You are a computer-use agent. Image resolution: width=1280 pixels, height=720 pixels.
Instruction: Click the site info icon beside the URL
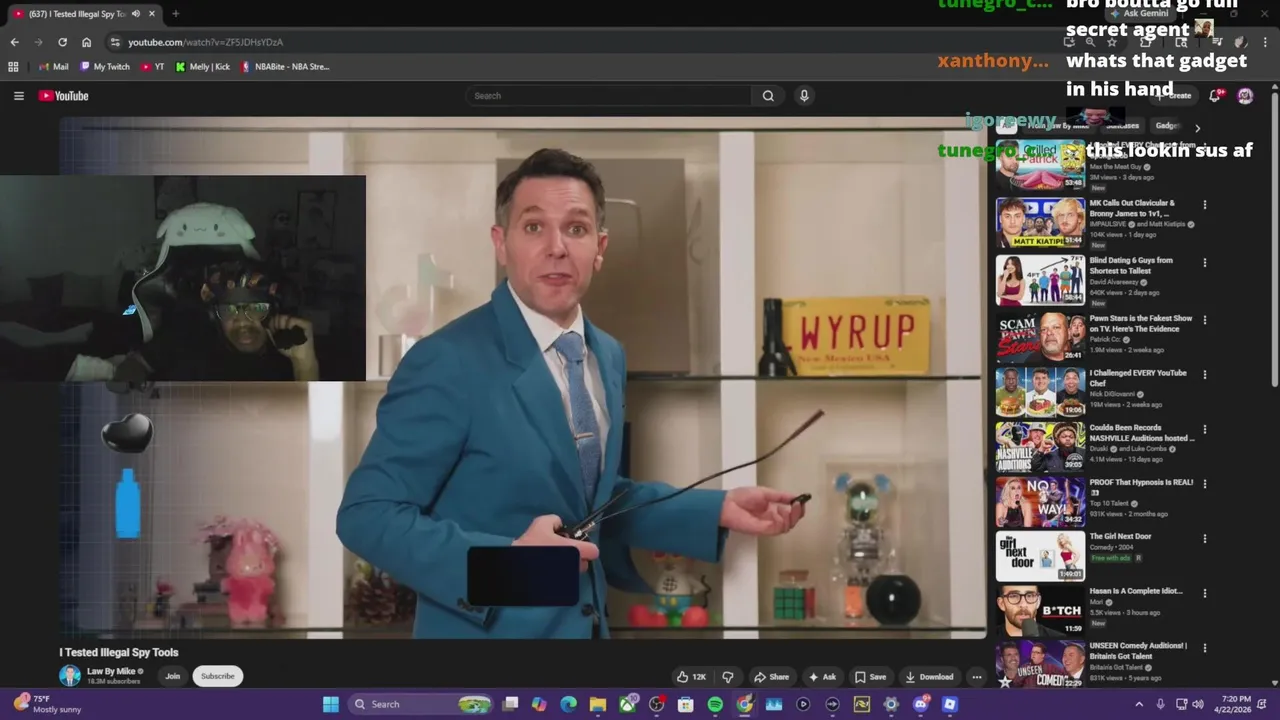click(x=115, y=42)
